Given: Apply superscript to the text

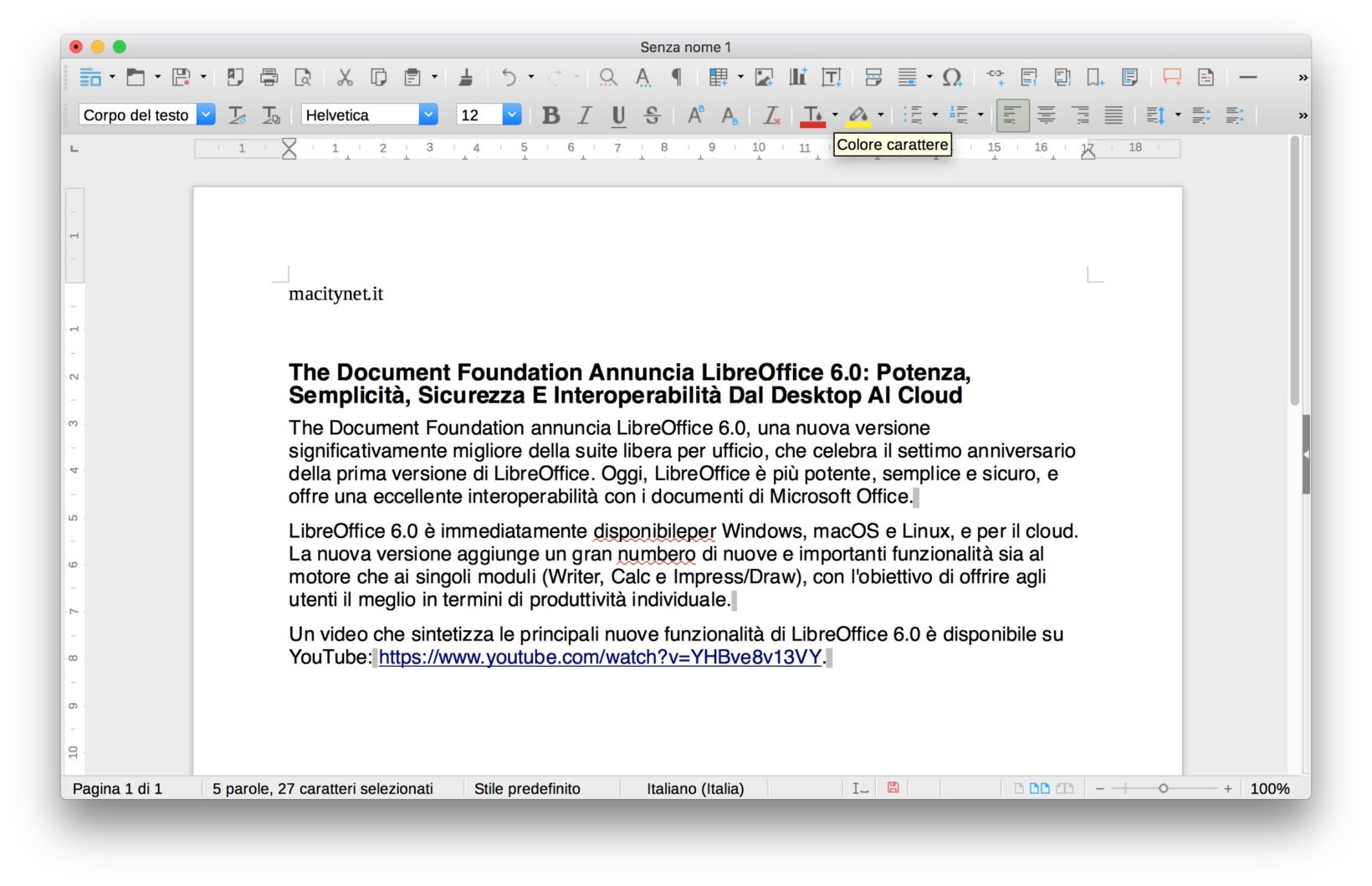Looking at the screenshot, I should pos(695,115).
